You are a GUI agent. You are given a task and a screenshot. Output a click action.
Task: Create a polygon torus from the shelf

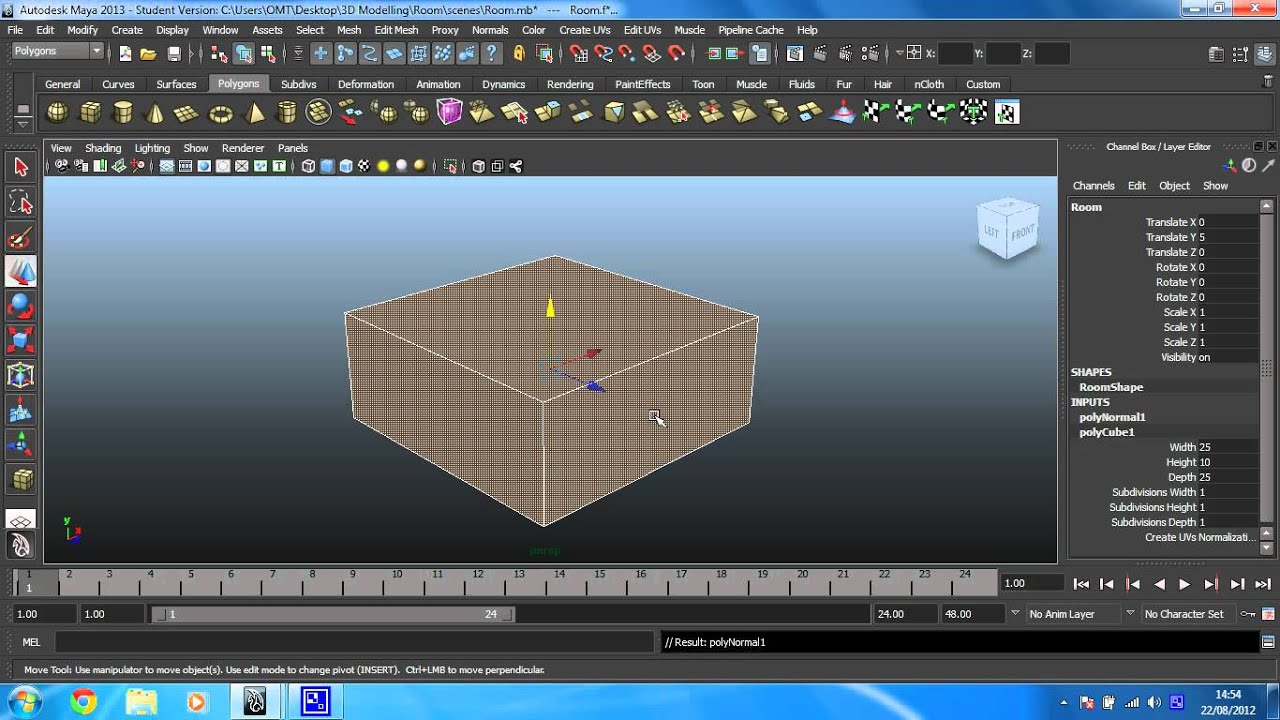[219, 111]
